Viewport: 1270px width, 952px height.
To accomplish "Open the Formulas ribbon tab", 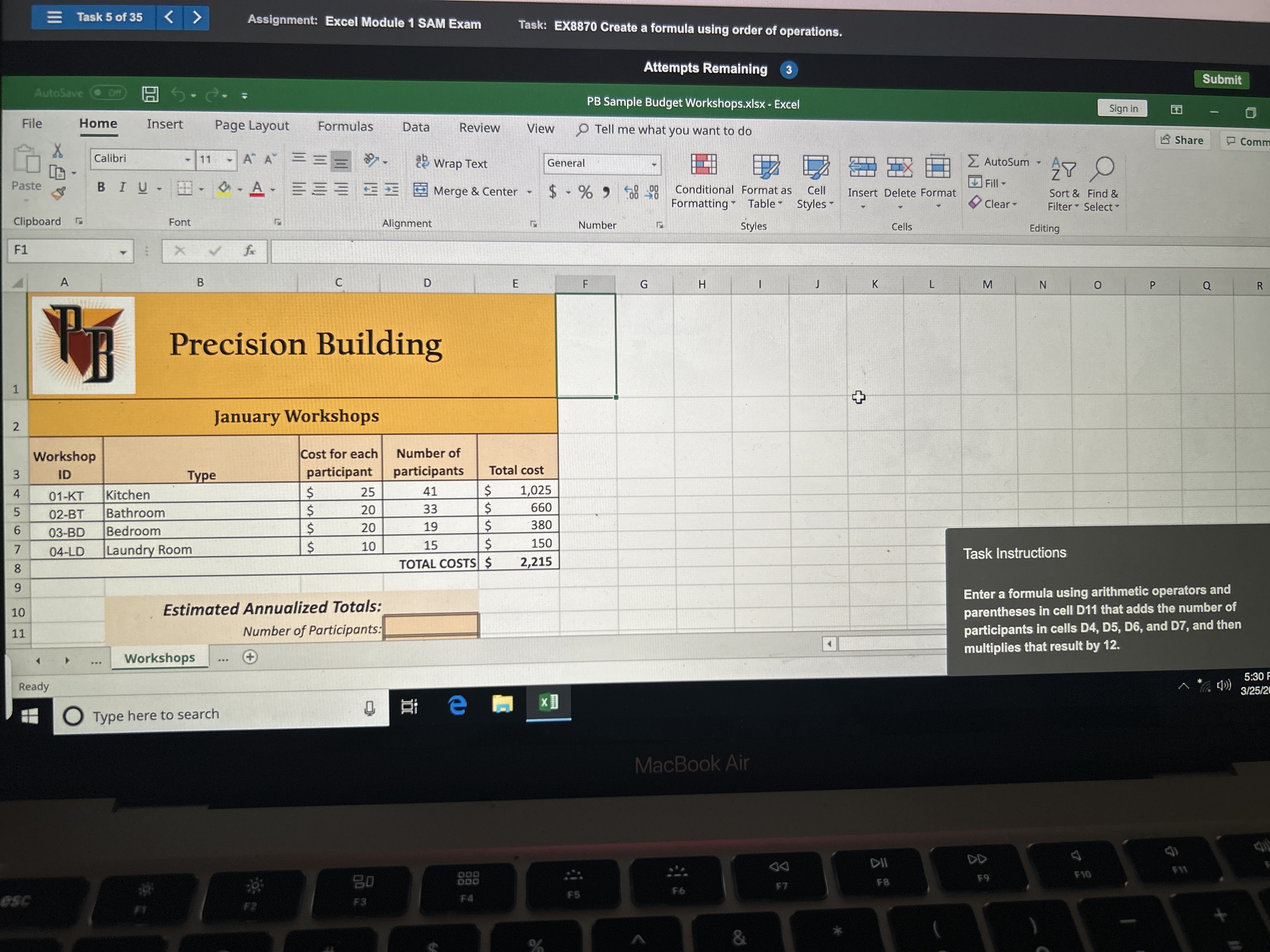I will 345,126.
